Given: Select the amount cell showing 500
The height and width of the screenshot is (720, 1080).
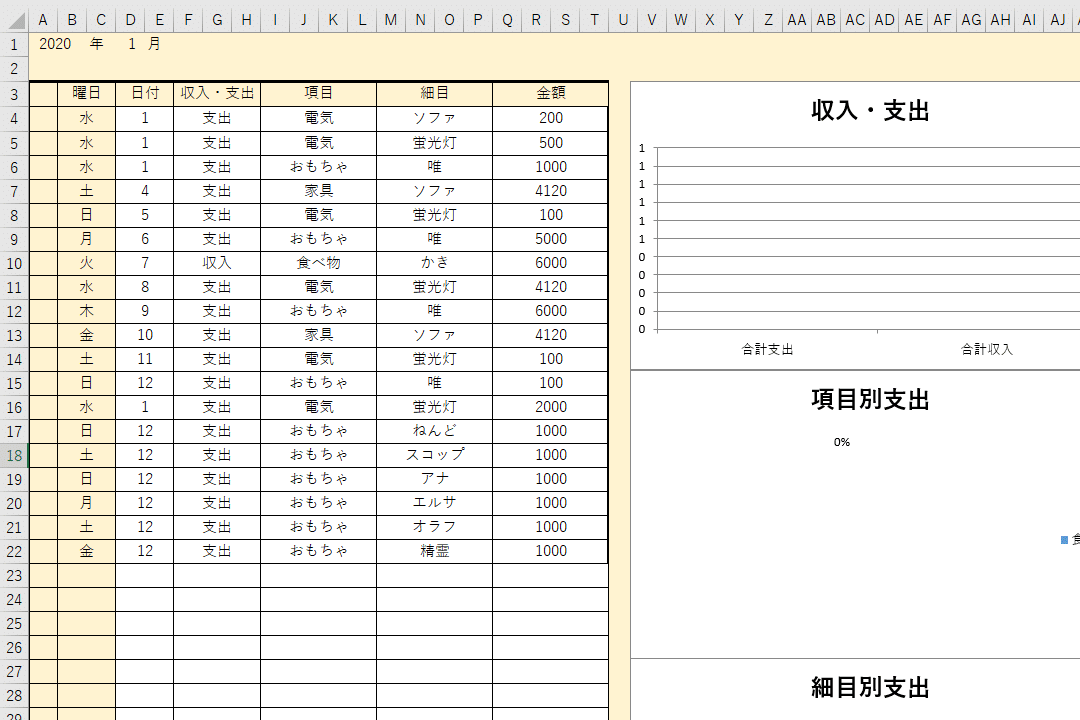Looking at the screenshot, I should (550, 143).
